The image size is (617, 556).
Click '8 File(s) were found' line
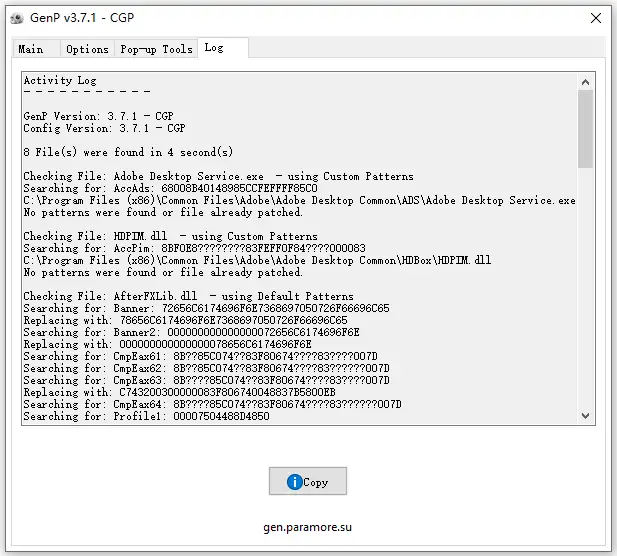tap(128, 152)
